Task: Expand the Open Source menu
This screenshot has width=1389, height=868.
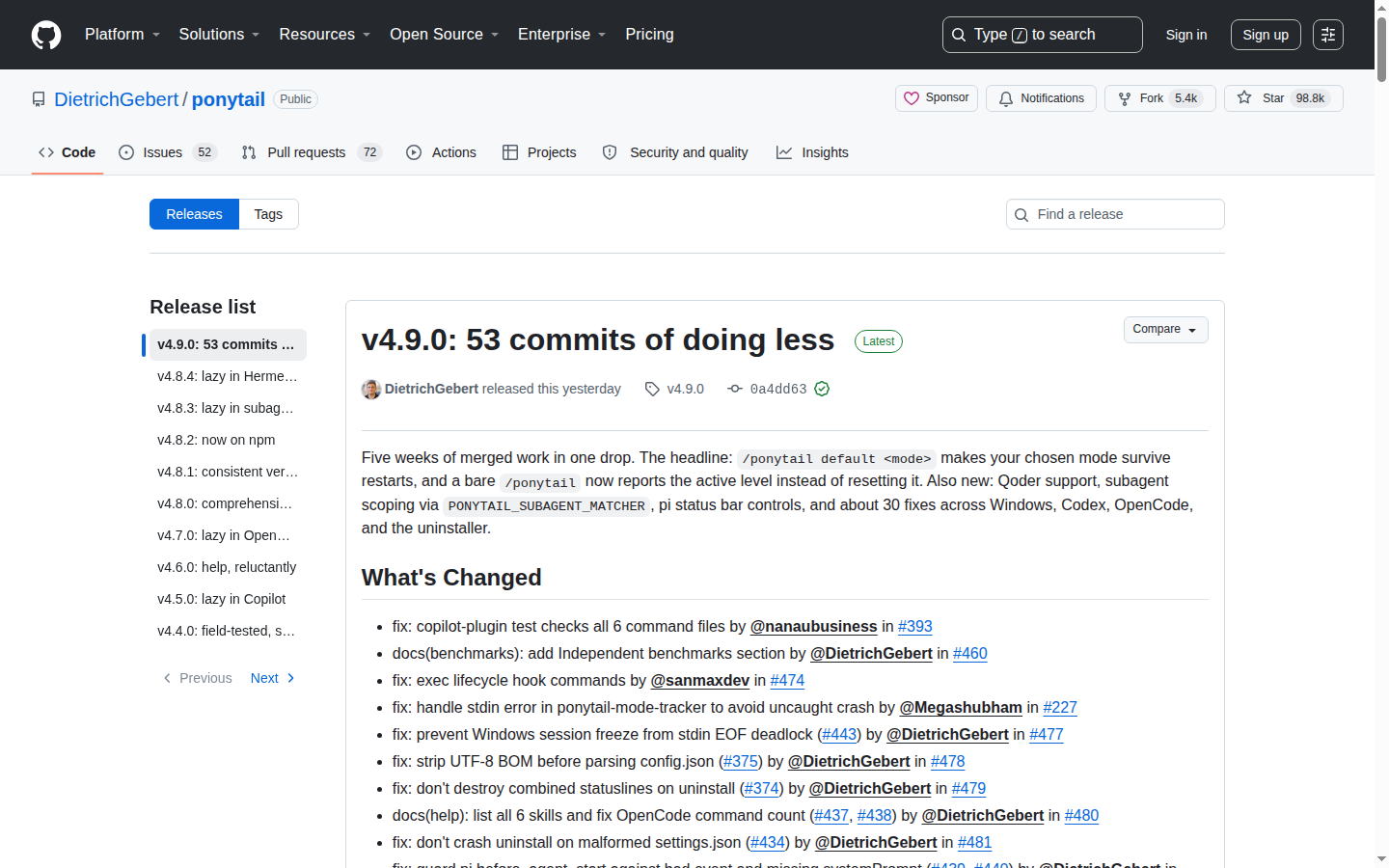Action: 445,35
